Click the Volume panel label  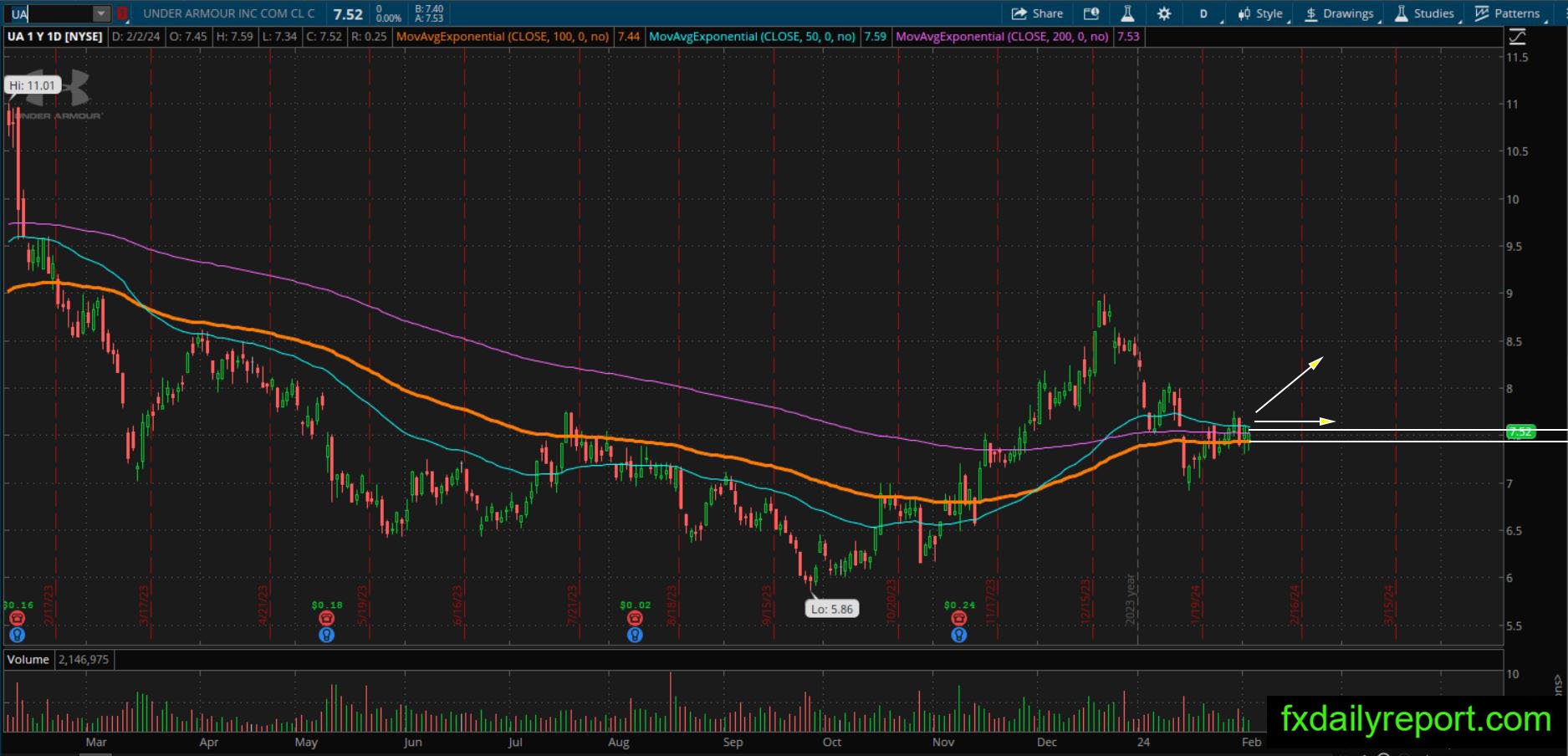click(28, 660)
